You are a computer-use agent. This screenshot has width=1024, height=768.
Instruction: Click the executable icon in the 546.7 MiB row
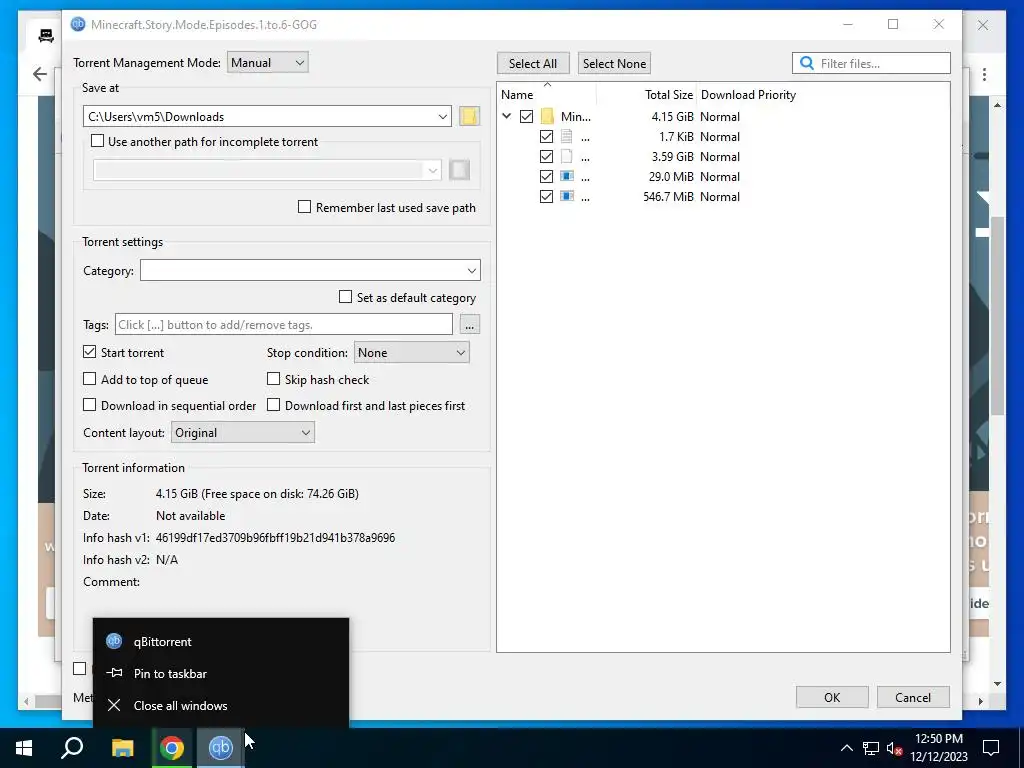point(566,197)
